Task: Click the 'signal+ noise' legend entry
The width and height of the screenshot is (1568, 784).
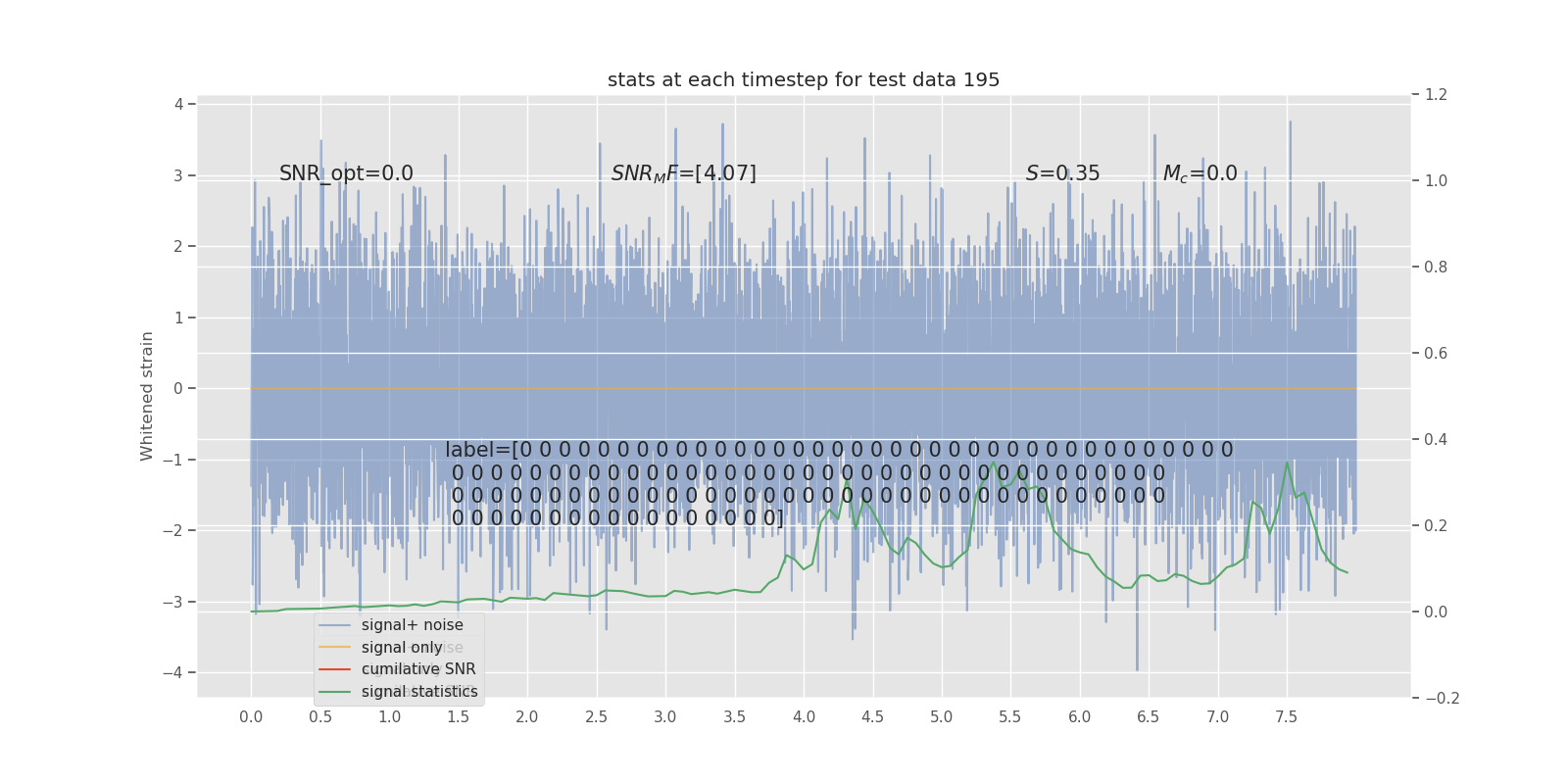Action: pyautogui.click(x=413, y=625)
